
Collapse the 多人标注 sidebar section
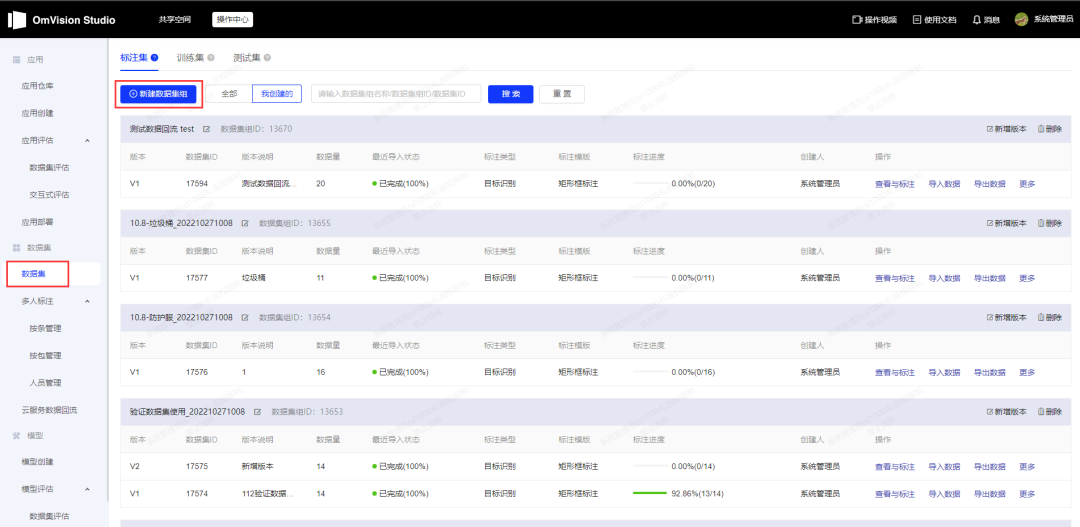pyautogui.click(x=87, y=301)
